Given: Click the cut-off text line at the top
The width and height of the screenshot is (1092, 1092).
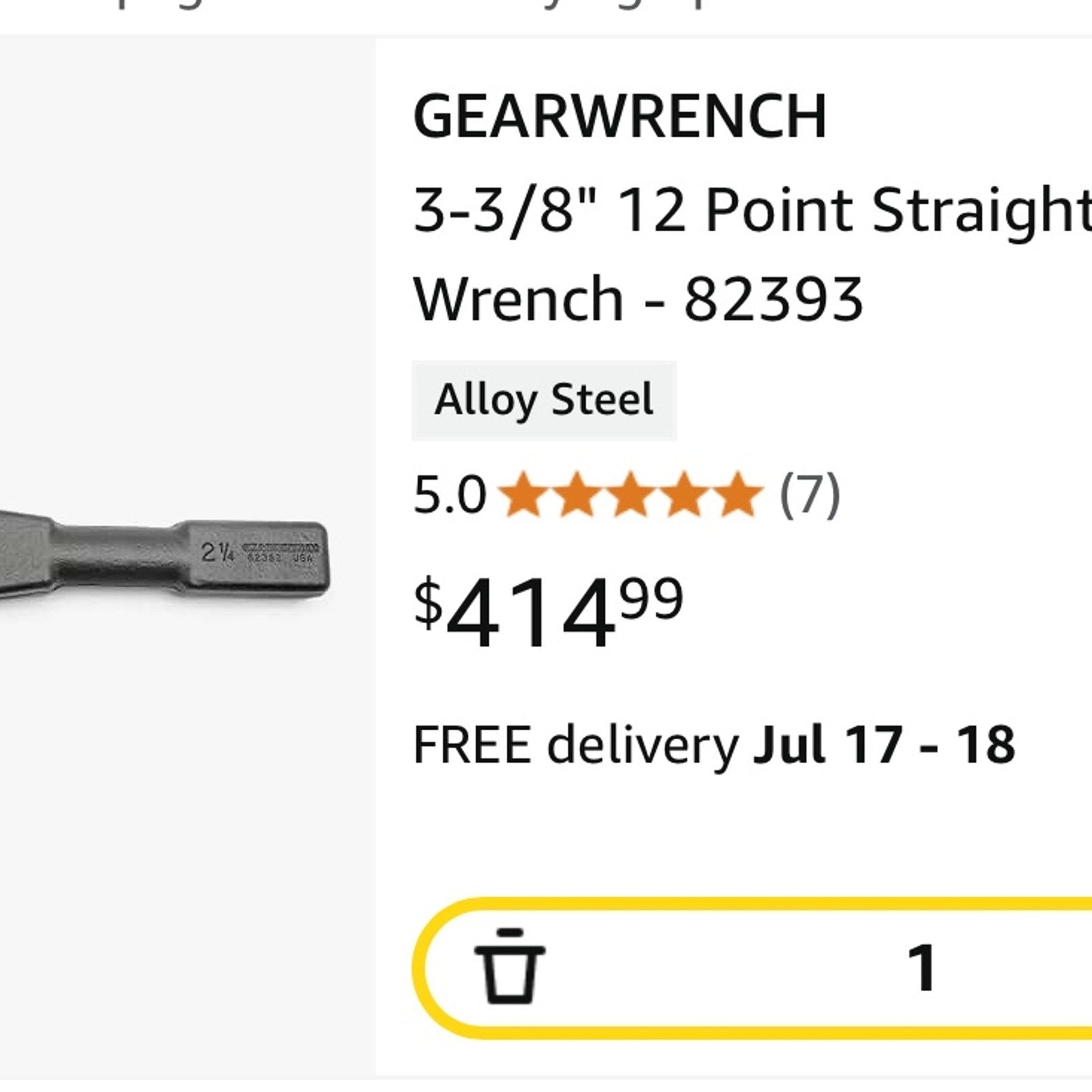Looking at the screenshot, I should (x=409, y=5).
